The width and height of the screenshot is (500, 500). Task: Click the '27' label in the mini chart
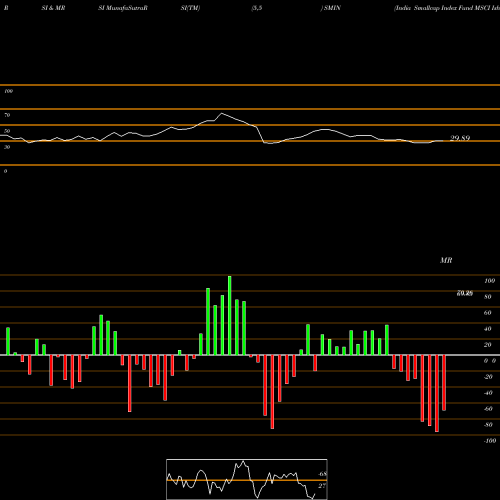point(322,486)
